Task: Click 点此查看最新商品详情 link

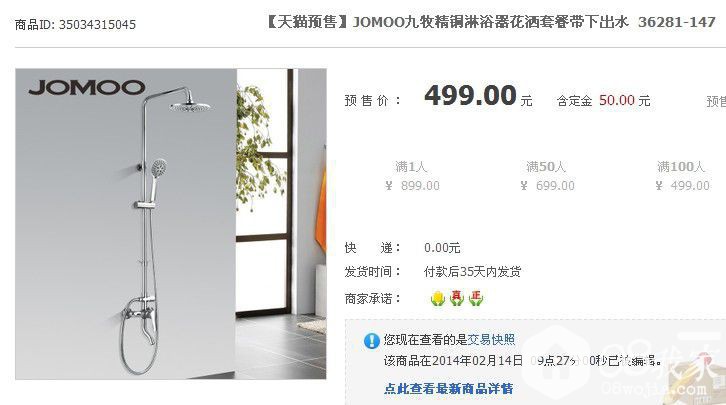Action: click(x=448, y=388)
